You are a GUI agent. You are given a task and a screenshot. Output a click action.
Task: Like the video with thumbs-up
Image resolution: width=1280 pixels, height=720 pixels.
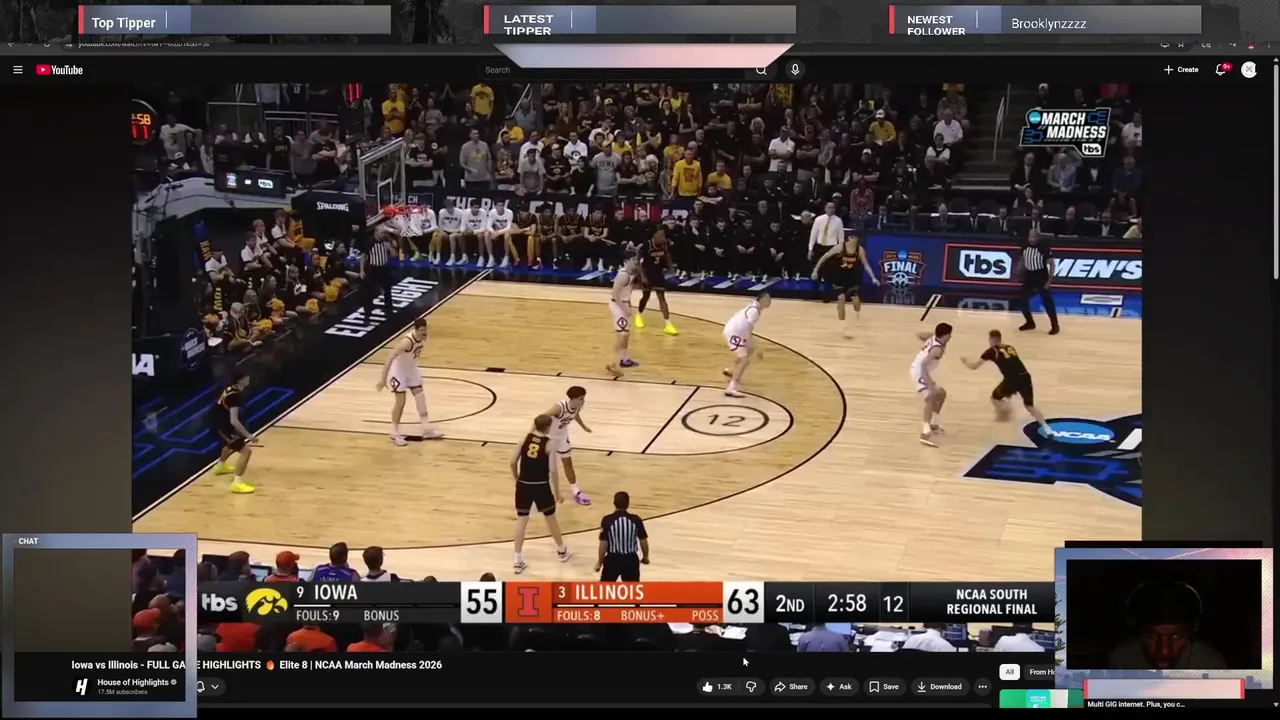point(716,687)
